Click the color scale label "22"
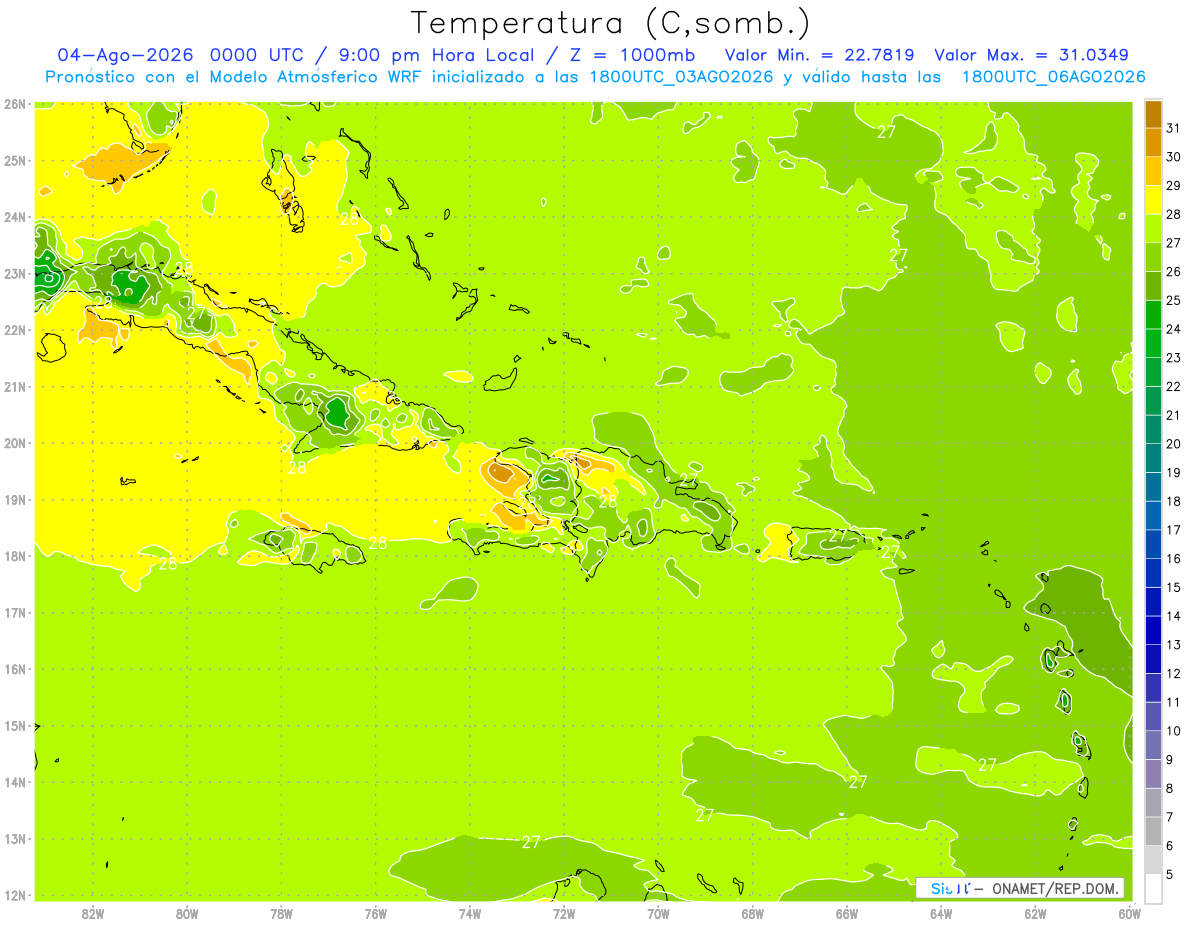 point(1174,386)
